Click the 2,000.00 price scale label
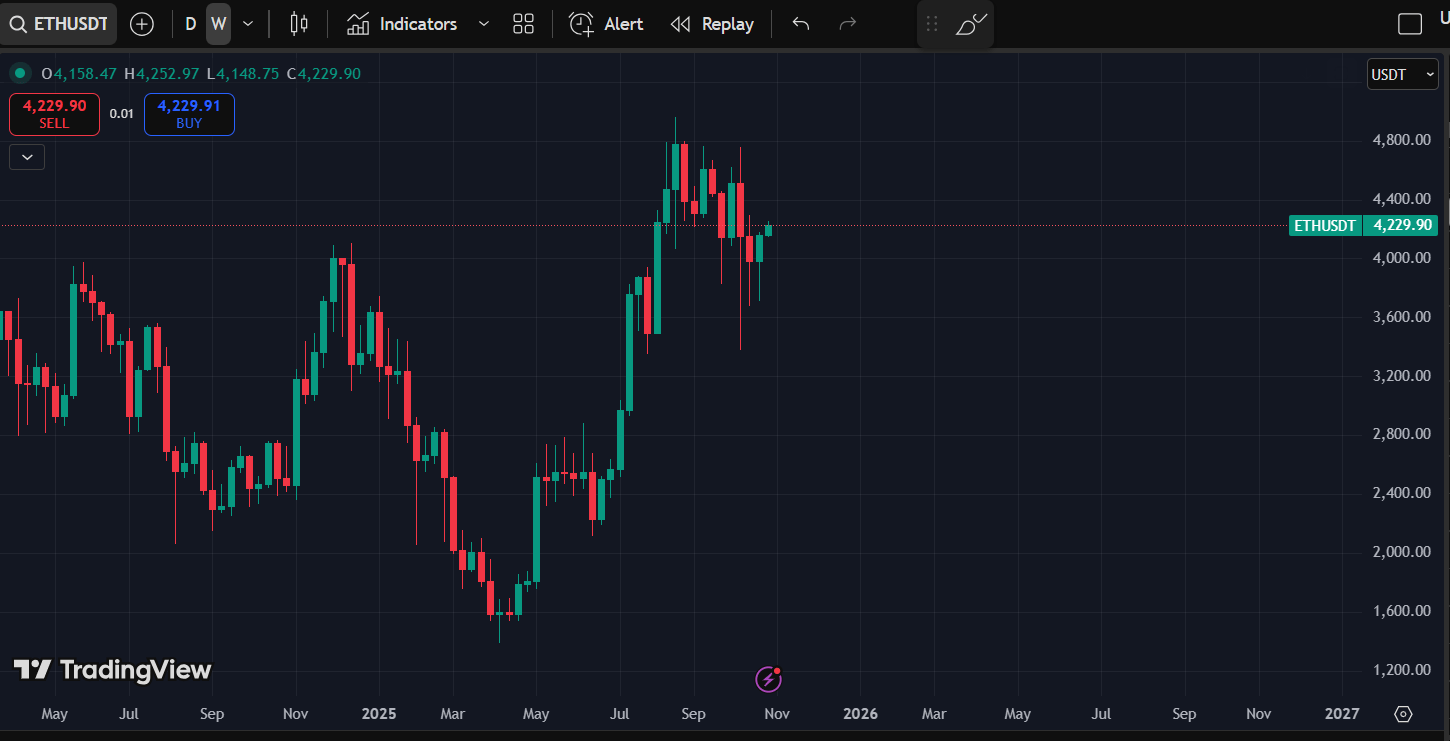 click(1401, 552)
